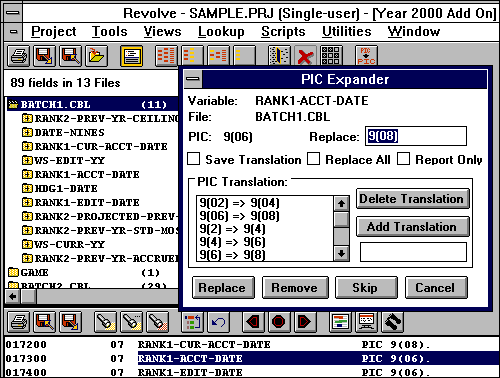Open the Project menu
Image resolution: width=500 pixels, height=378 pixels.
(x=54, y=32)
